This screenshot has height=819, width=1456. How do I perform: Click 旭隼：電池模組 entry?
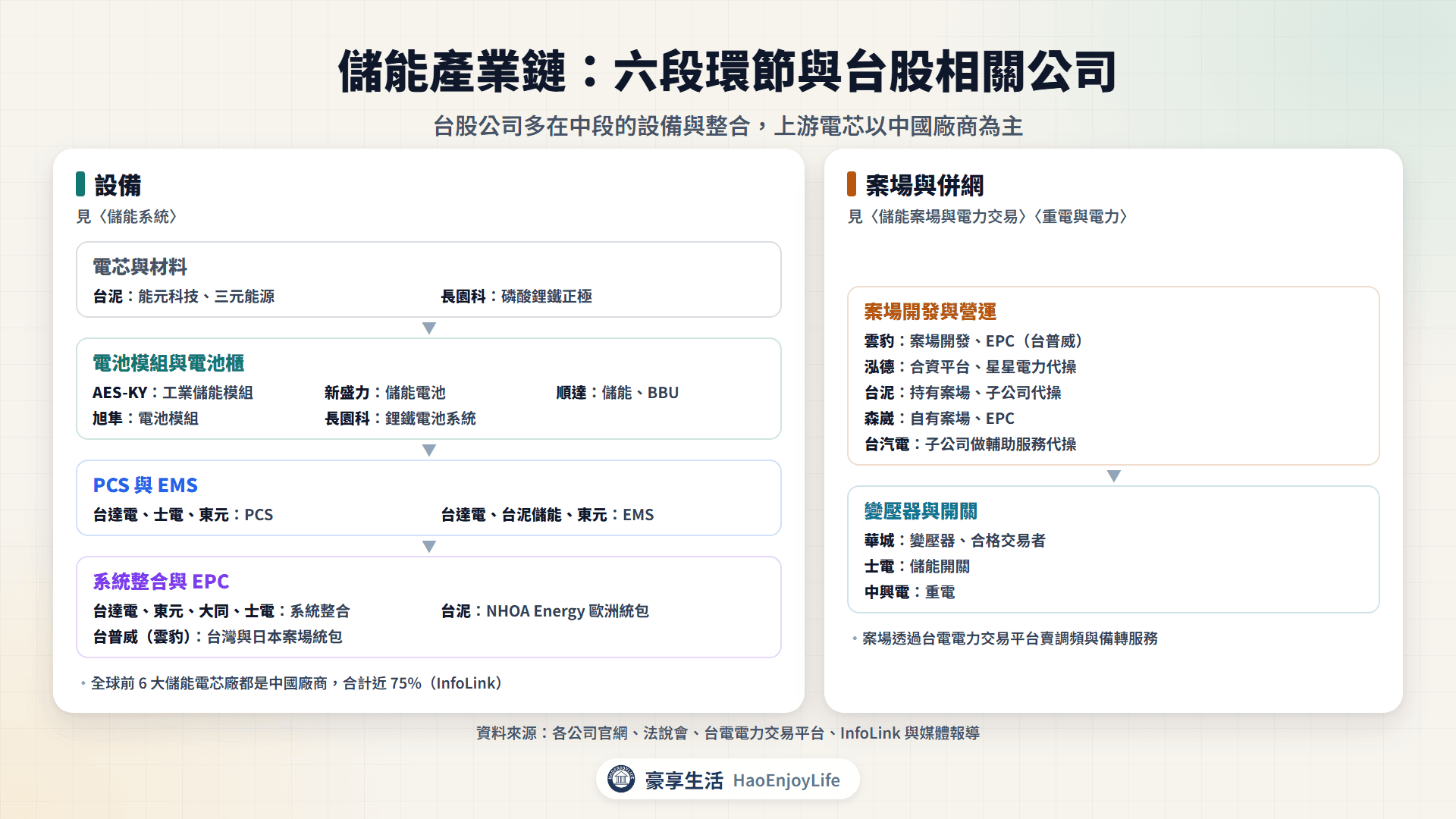[146, 419]
